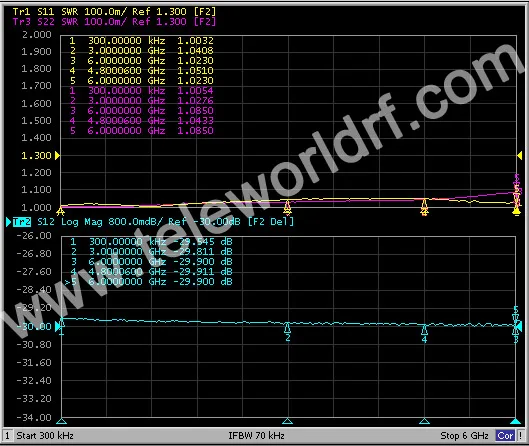529x446 pixels.
Task: Select cyan marker 2 row reading -29.811 dB
Action: (151, 252)
